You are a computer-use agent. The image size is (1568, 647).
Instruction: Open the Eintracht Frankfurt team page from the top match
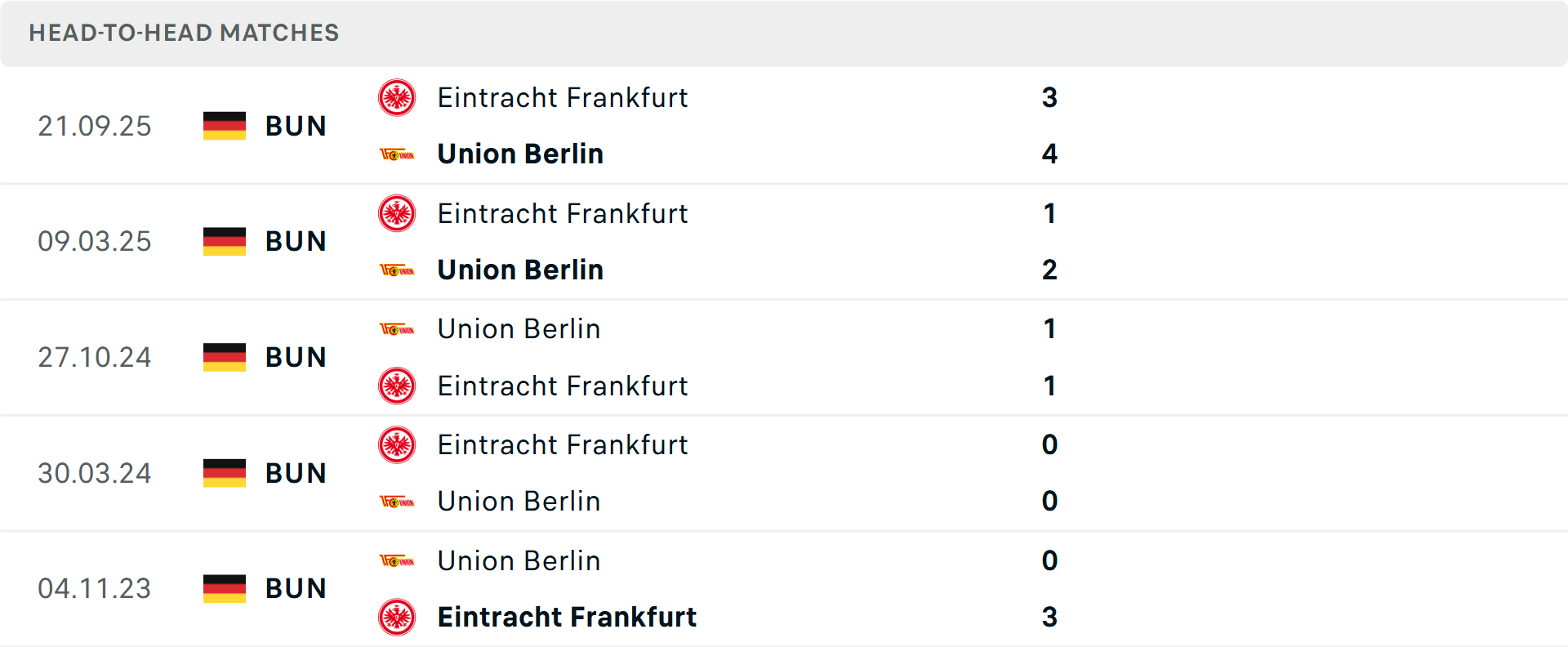[563, 97]
